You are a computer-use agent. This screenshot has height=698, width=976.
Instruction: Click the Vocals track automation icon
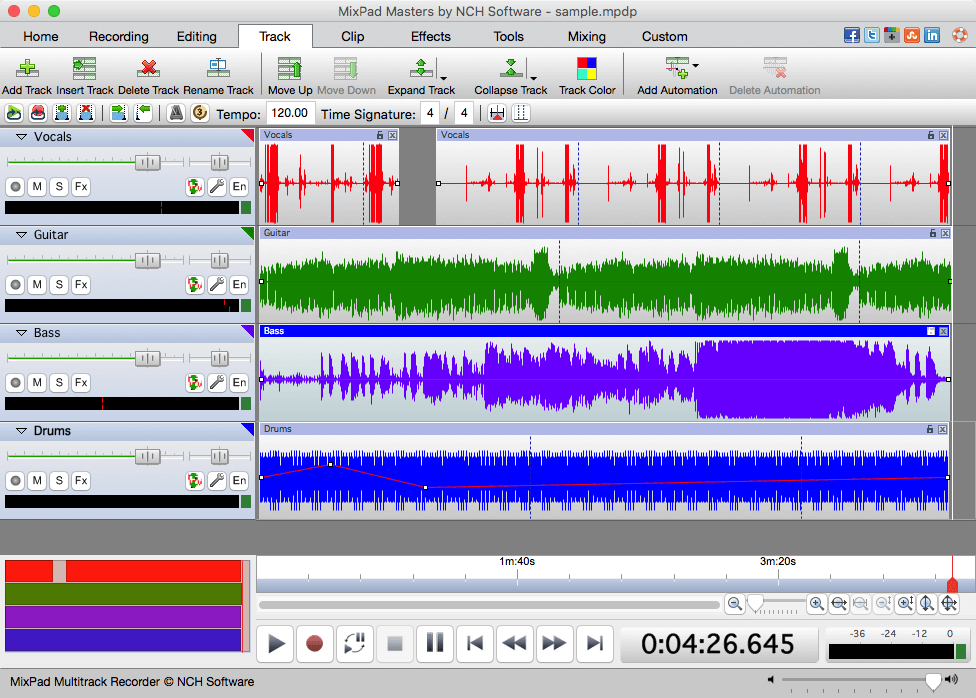195,186
